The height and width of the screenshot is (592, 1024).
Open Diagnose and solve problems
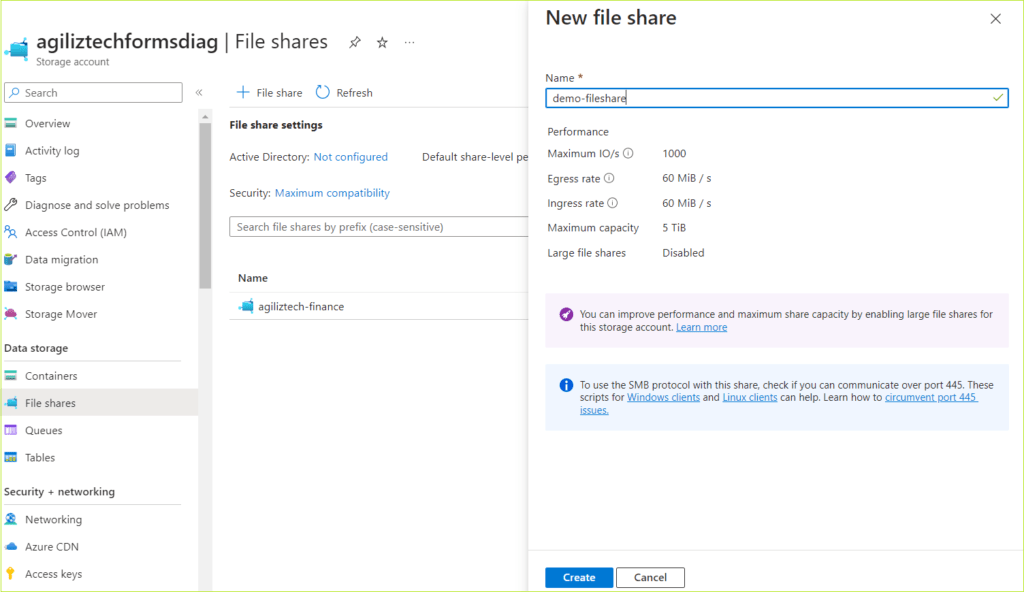[x=96, y=204]
